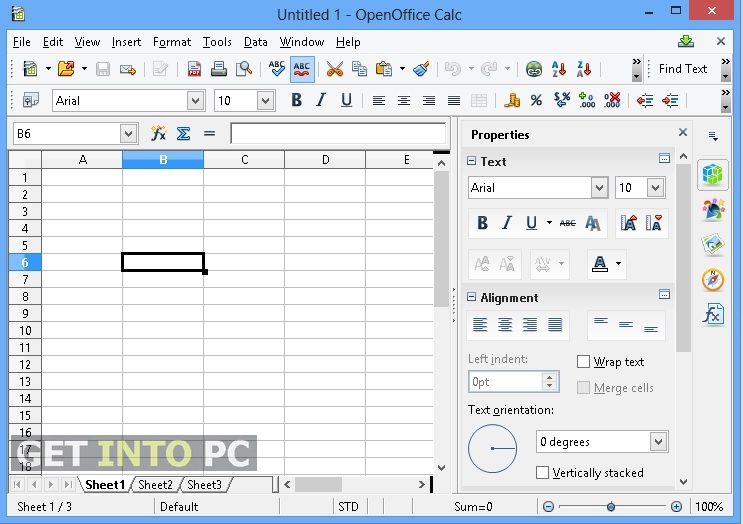Image resolution: width=743 pixels, height=524 pixels.
Task: Open the sidebar Gallery icon
Action: 713,244
